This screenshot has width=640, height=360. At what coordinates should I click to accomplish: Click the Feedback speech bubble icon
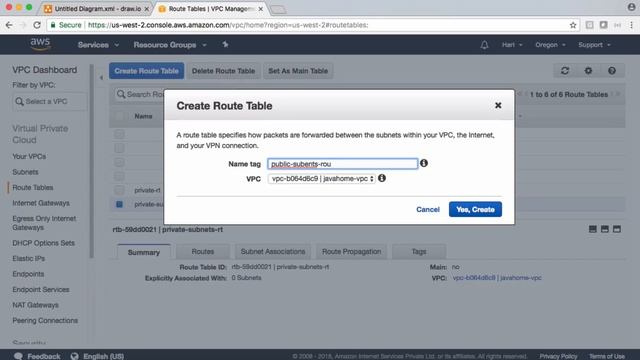point(18,356)
